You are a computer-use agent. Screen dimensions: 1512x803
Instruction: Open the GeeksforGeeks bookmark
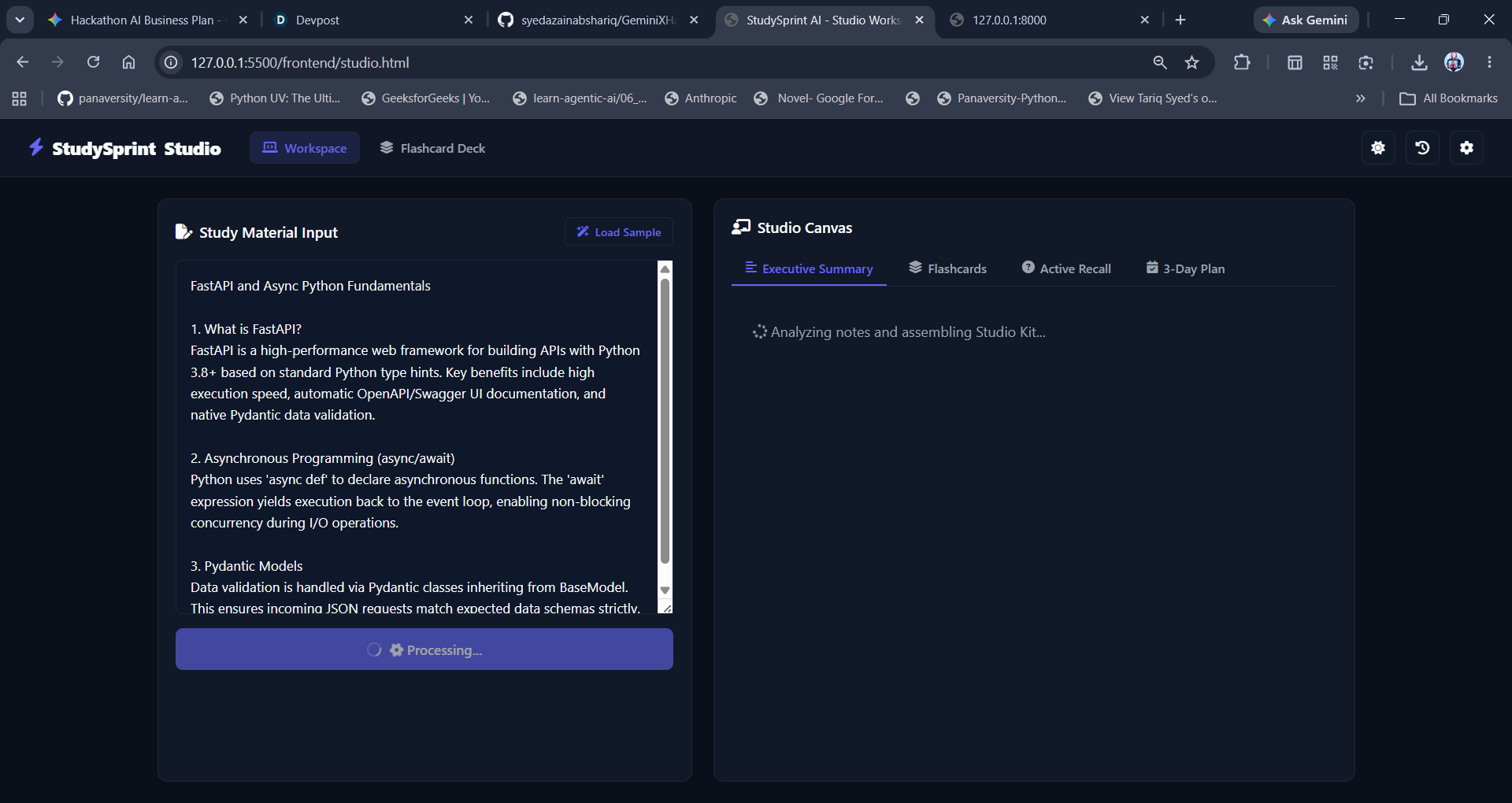[425, 98]
